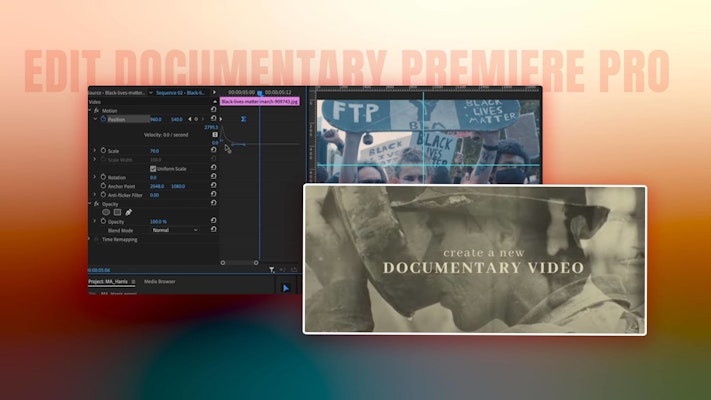
Task: Add or remove a Position keyframe
Action: [196, 119]
